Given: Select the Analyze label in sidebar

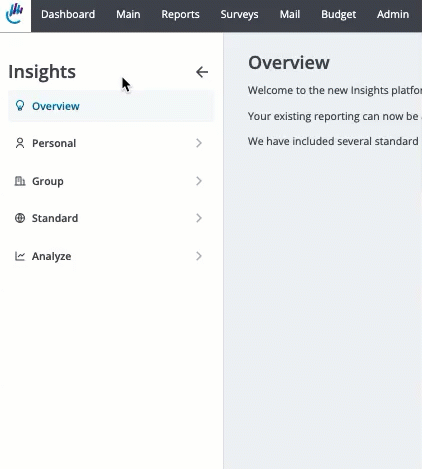Looking at the screenshot, I should coord(52,256).
